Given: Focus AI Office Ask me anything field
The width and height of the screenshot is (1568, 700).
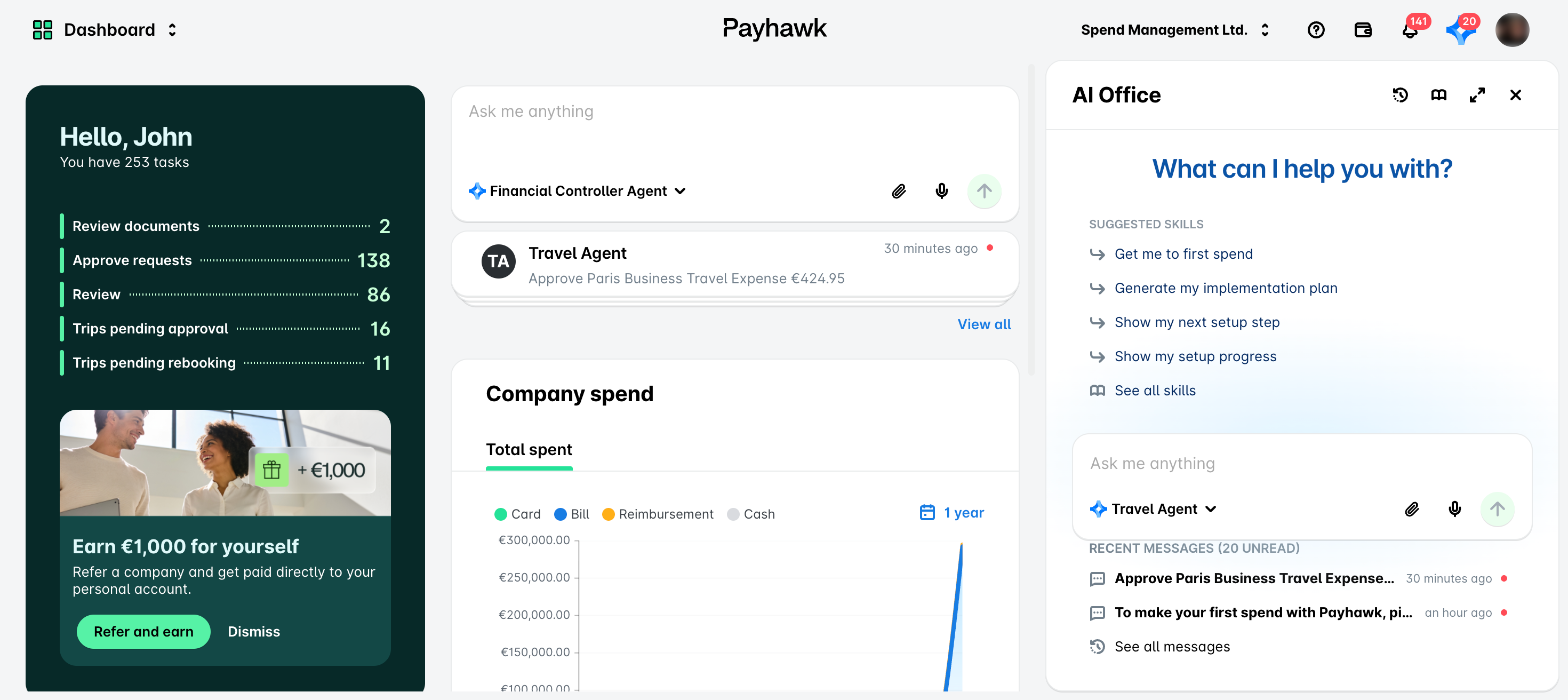Looking at the screenshot, I should 1302,464.
